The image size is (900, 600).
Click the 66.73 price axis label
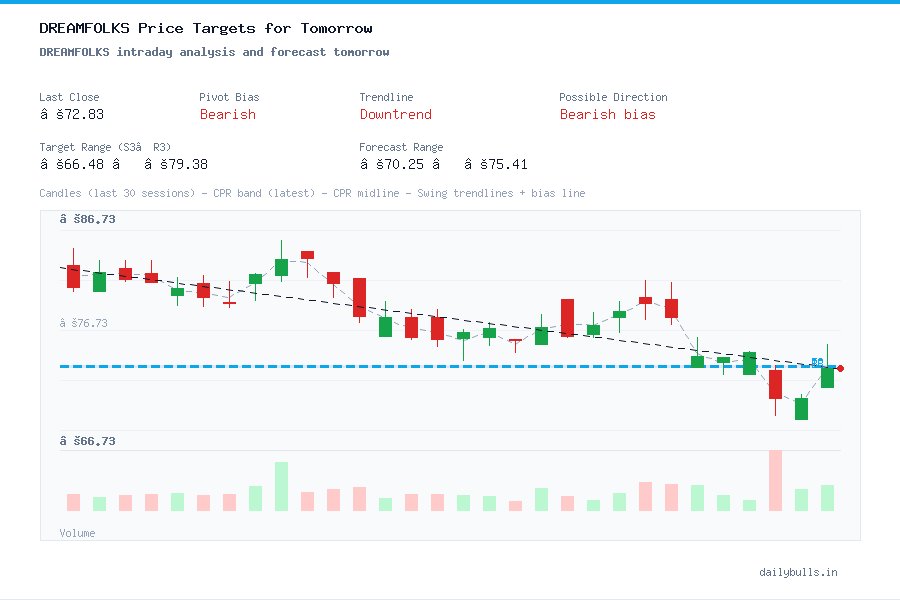(87, 441)
